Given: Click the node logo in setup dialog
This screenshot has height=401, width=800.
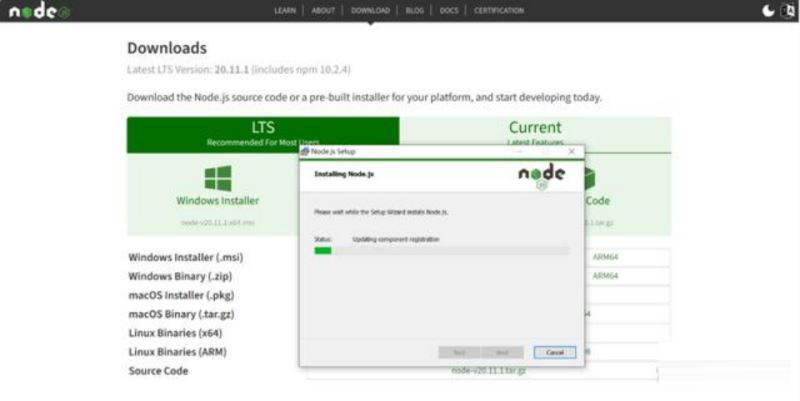Looking at the screenshot, I should tap(541, 177).
